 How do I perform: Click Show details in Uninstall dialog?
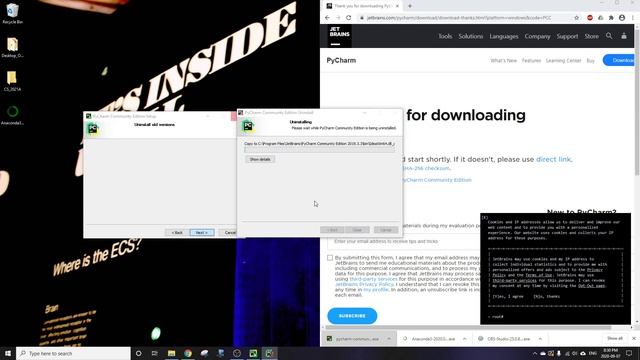260,159
